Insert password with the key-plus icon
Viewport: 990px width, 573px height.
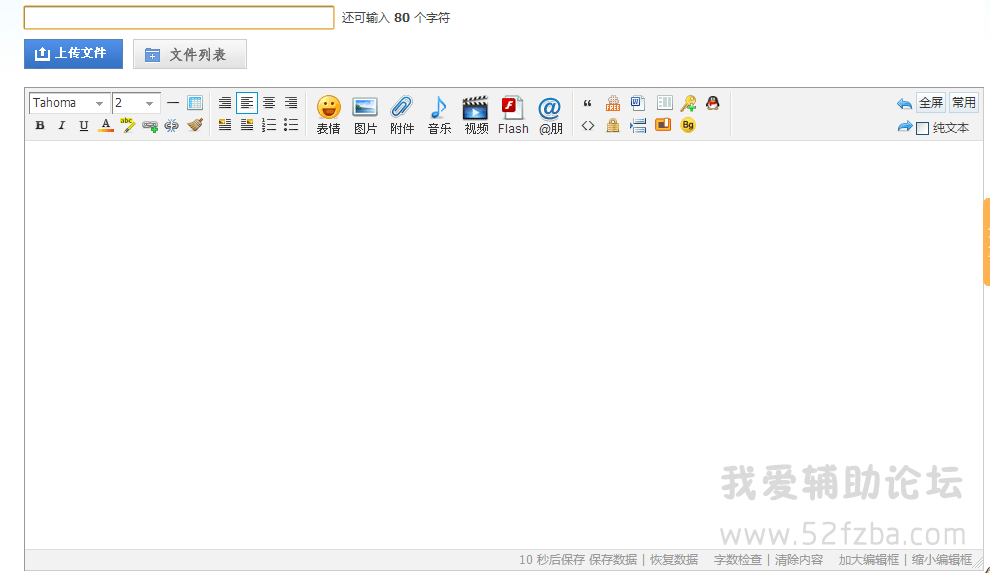tap(688, 103)
